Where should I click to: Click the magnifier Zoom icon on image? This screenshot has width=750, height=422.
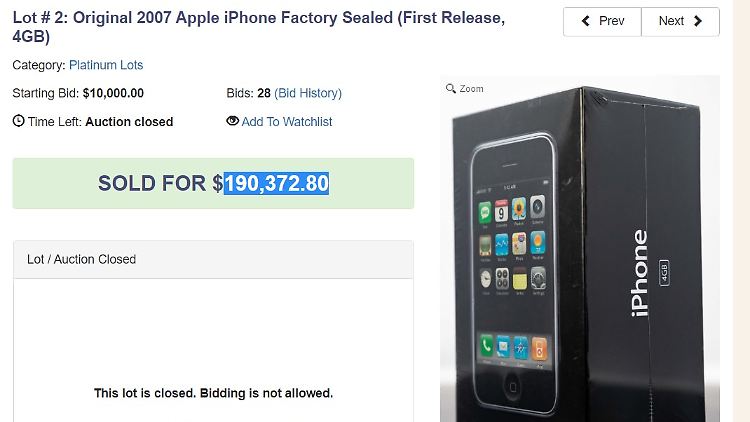coord(451,89)
